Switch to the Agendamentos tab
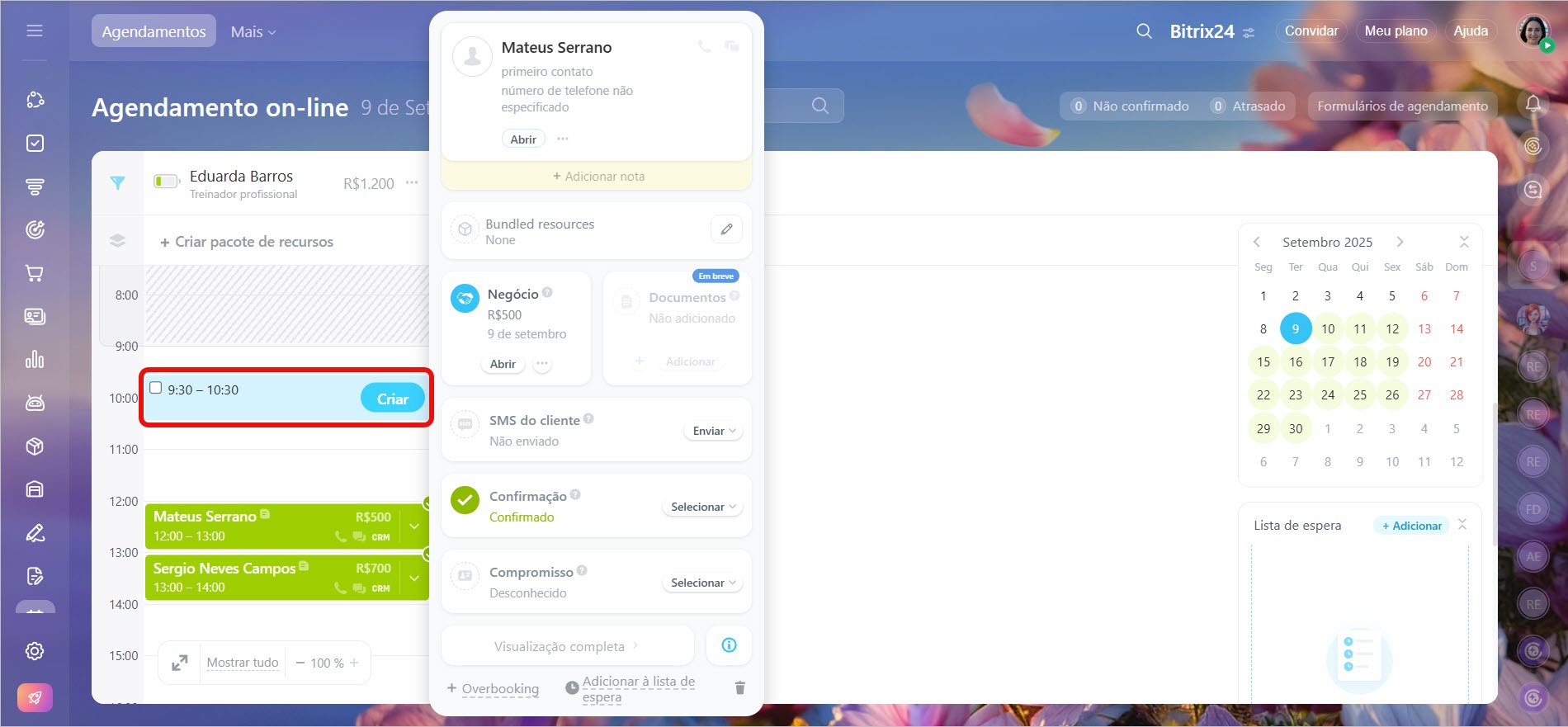 pos(153,31)
